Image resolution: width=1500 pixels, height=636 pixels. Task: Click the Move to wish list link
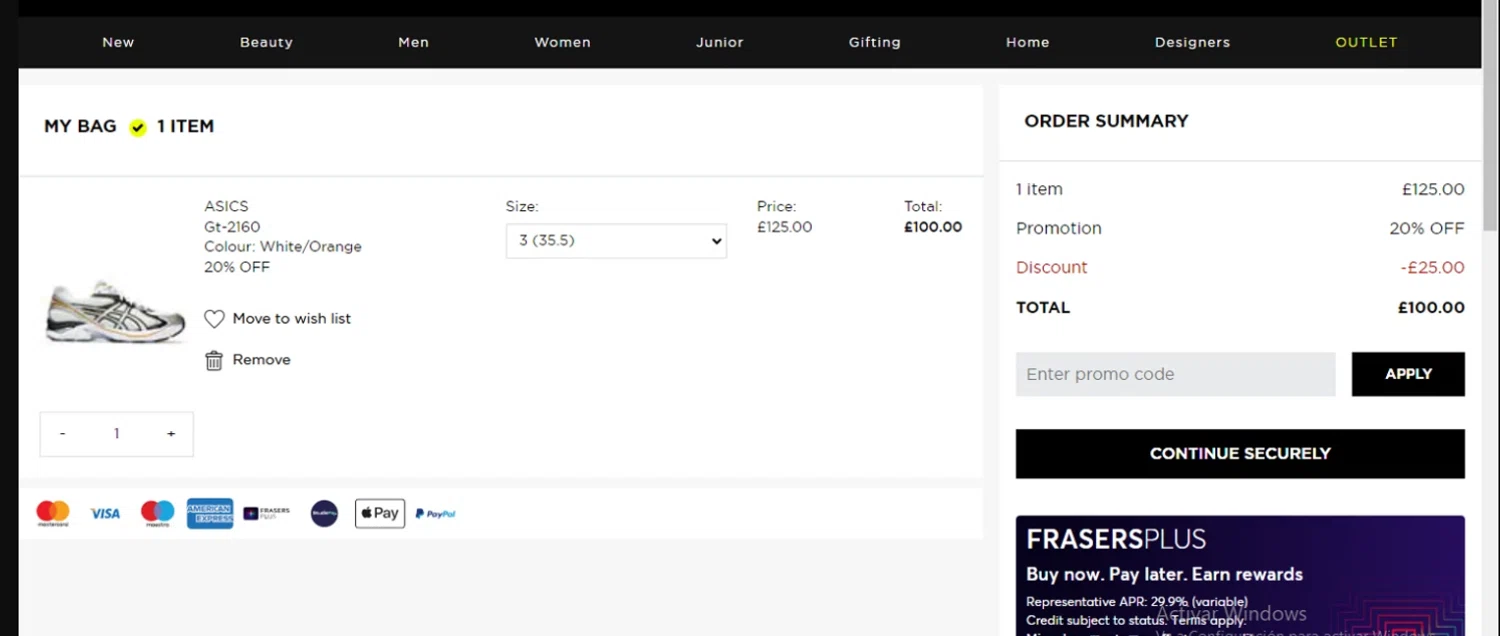pyautogui.click(x=292, y=319)
